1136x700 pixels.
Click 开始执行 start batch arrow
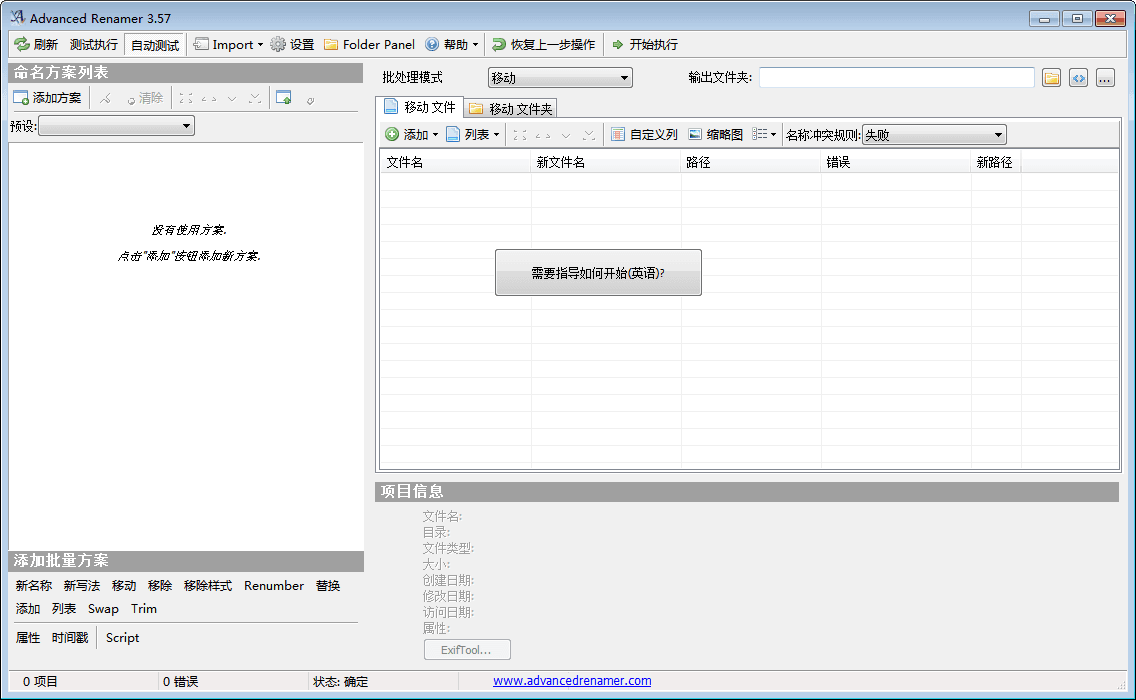618,44
